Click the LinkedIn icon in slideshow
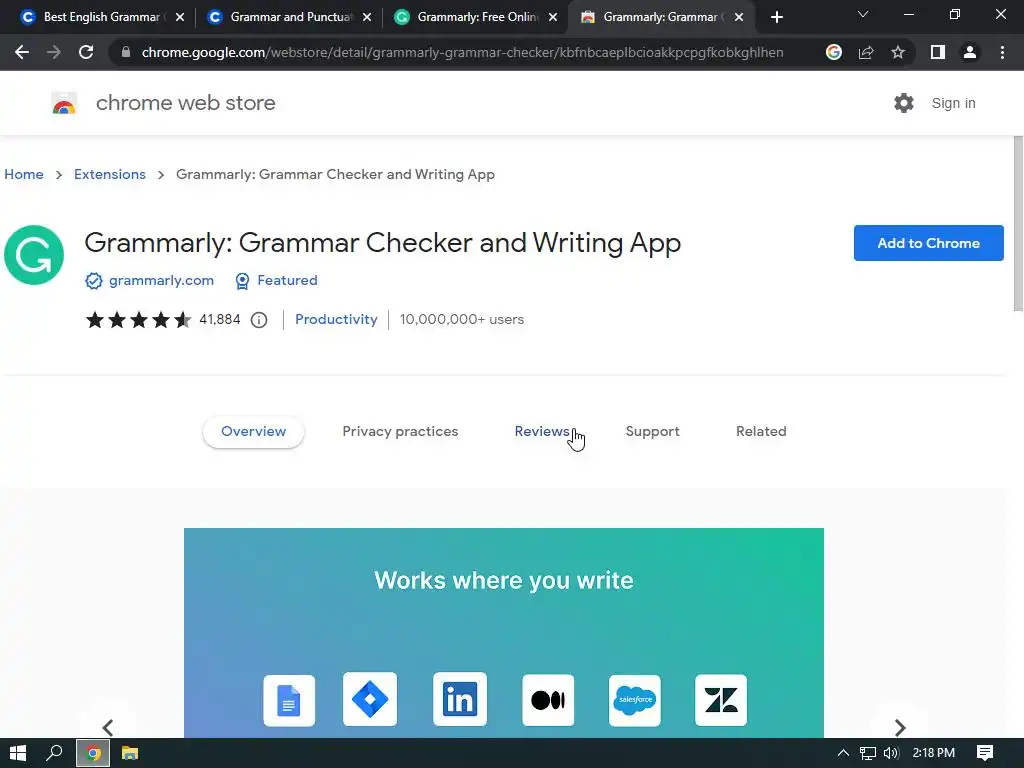Image resolution: width=1024 pixels, height=768 pixels. coord(460,699)
